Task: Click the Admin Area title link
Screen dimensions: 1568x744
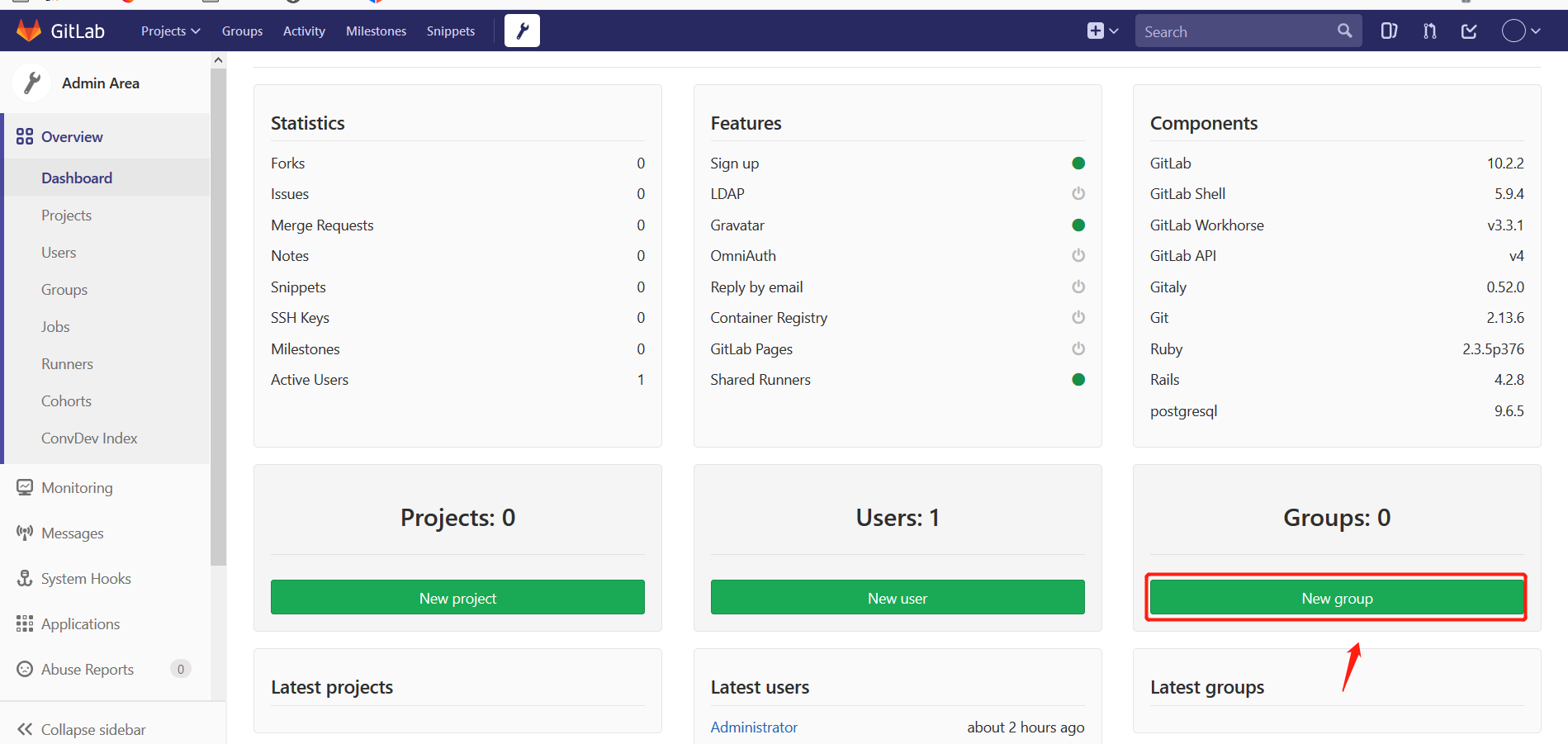Action: [101, 83]
